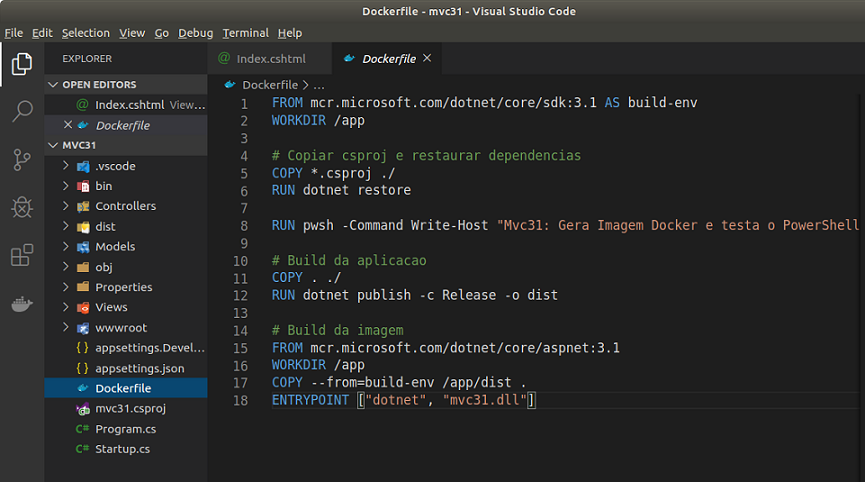Close the Dockerfile editor tab
The height and width of the screenshot is (482, 865).
pos(427,58)
